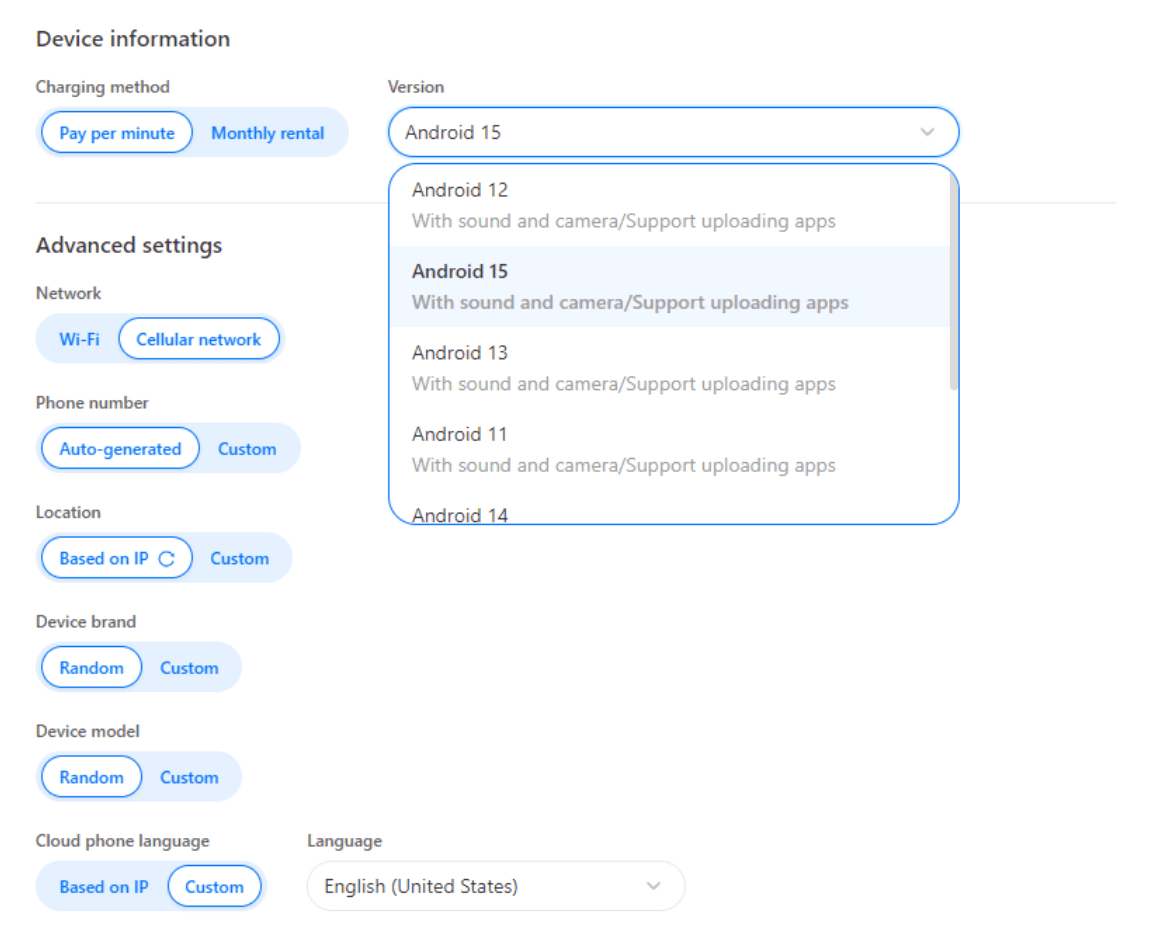1154x940 pixels.
Task: Set Device brand to Custom
Action: point(190,667)
